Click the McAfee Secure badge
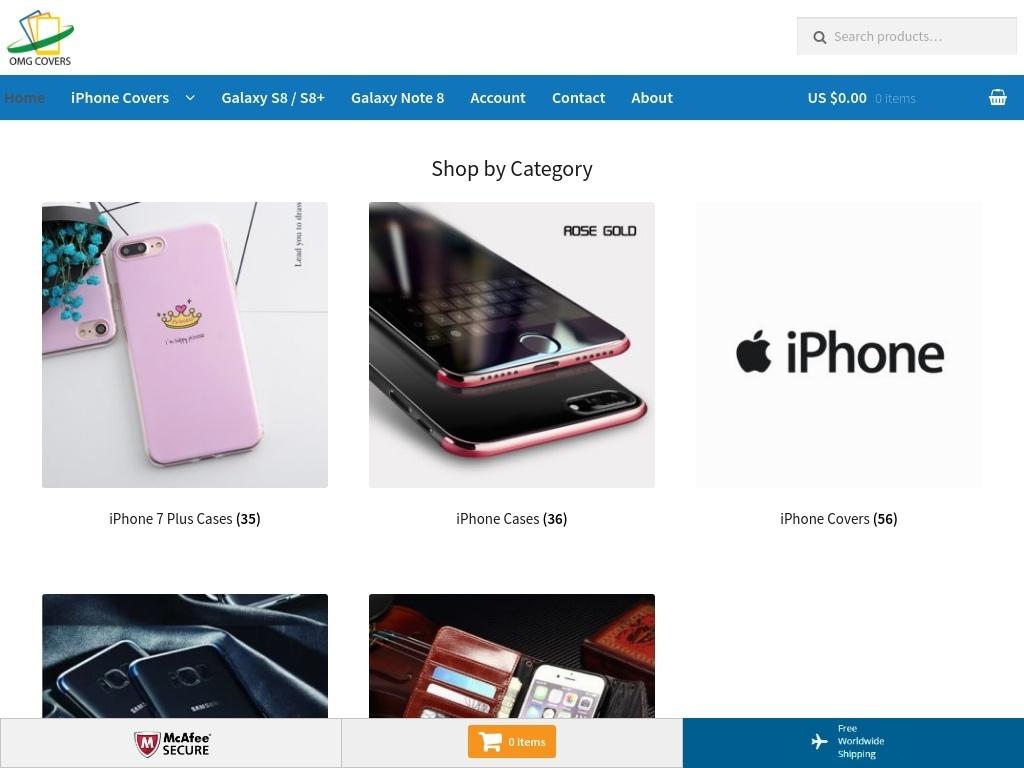 (172, 743)
